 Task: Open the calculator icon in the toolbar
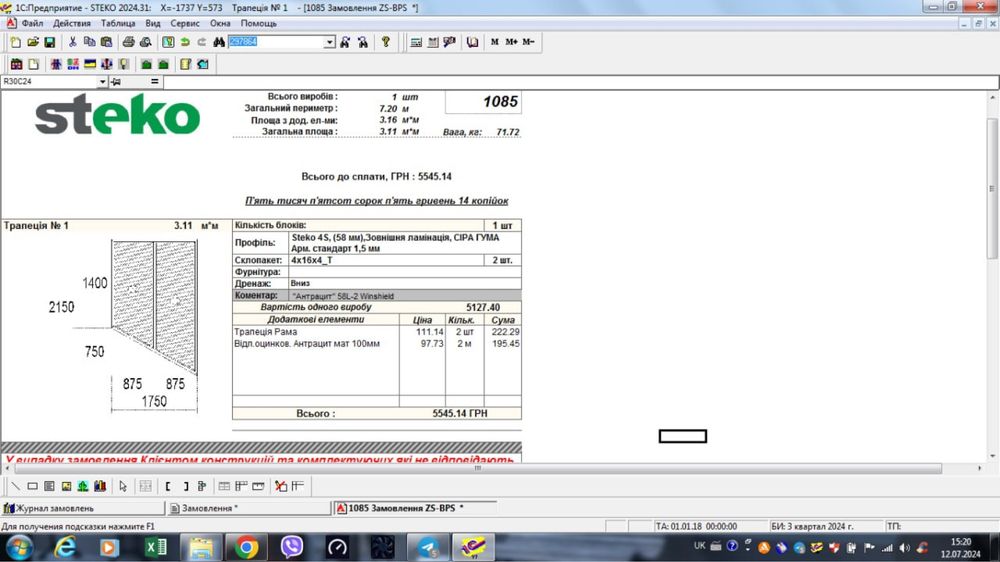416,42
